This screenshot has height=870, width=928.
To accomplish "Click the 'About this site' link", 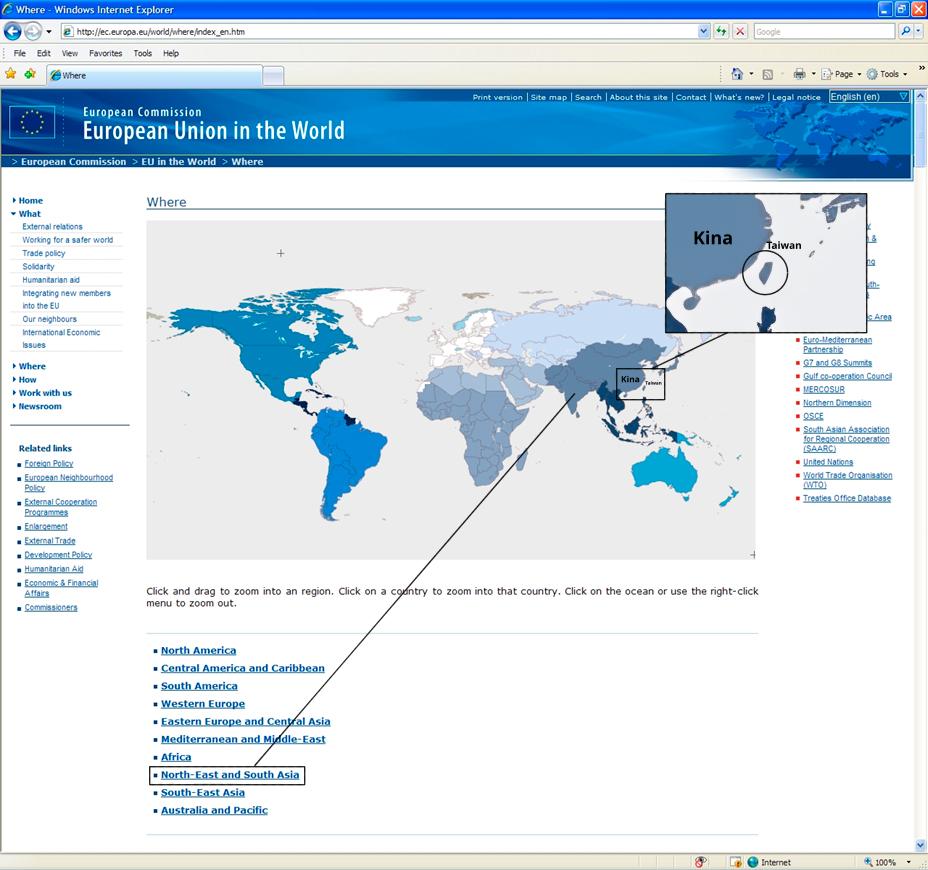I will pos(639,97).
